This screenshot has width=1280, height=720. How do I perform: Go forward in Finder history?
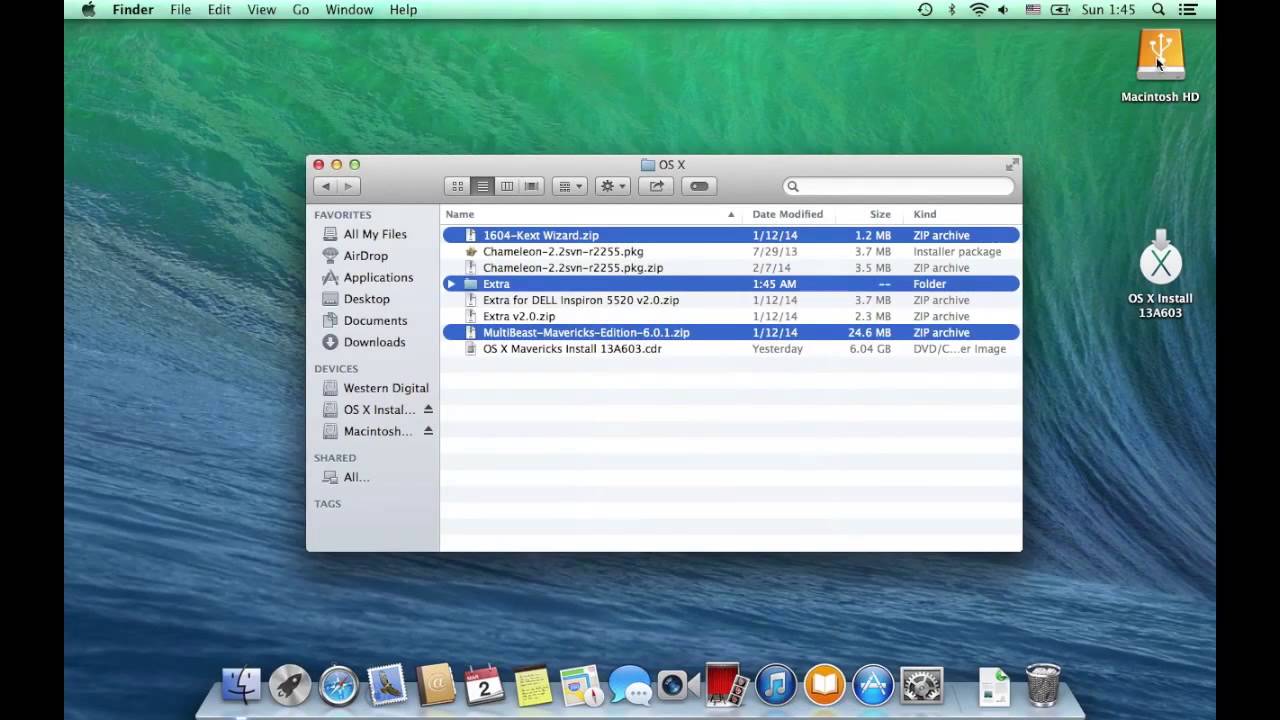tap(349, 186)
